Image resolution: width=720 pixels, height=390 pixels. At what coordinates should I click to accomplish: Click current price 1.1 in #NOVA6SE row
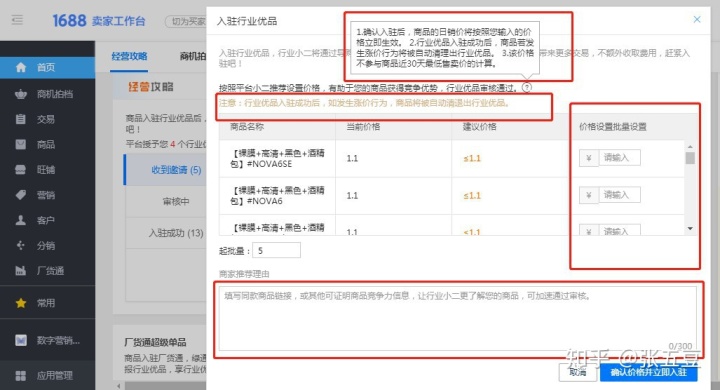point(352,158)
